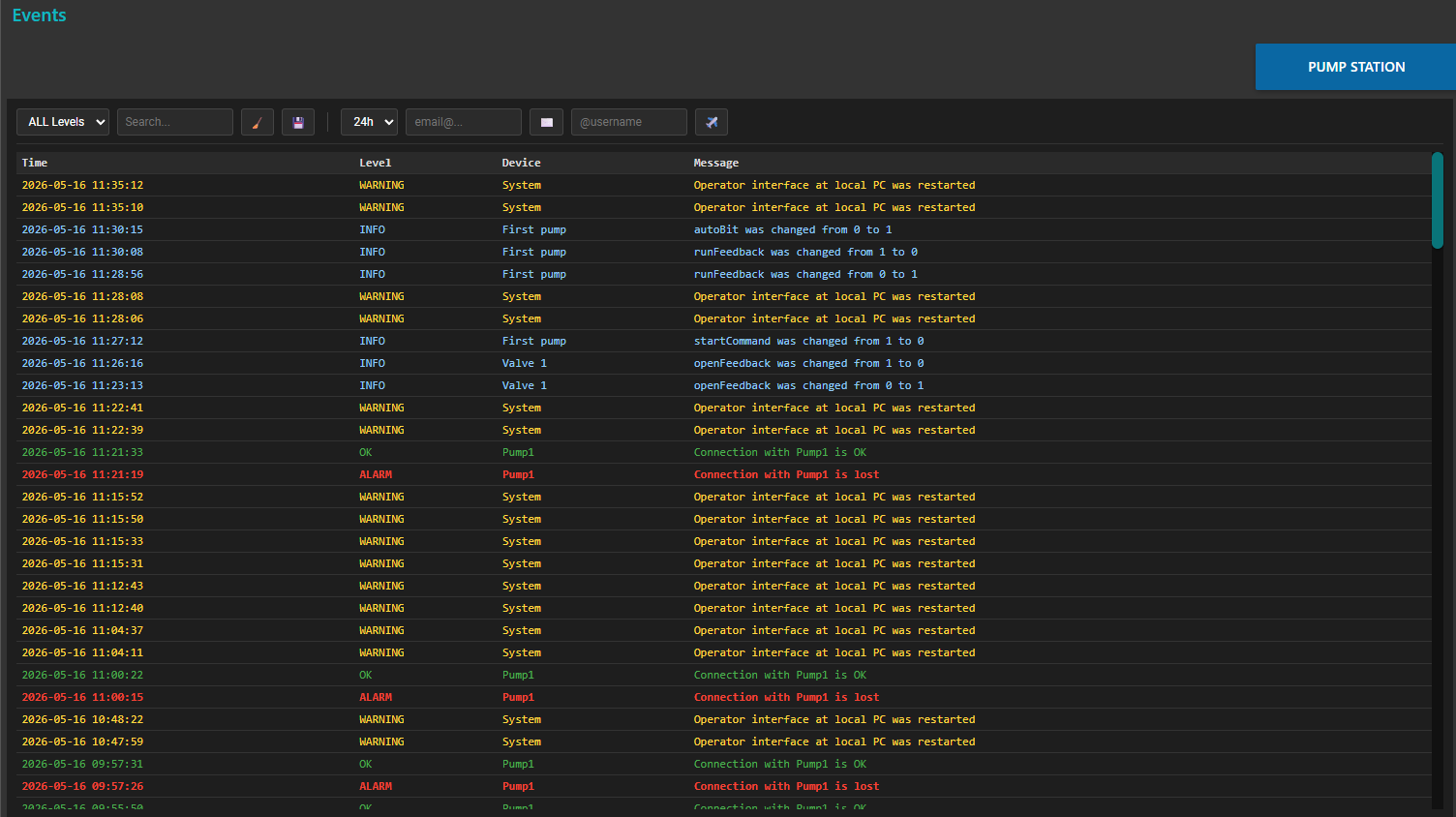
Task: Open the ALL Levels dropdown
Action: point(63,122)
